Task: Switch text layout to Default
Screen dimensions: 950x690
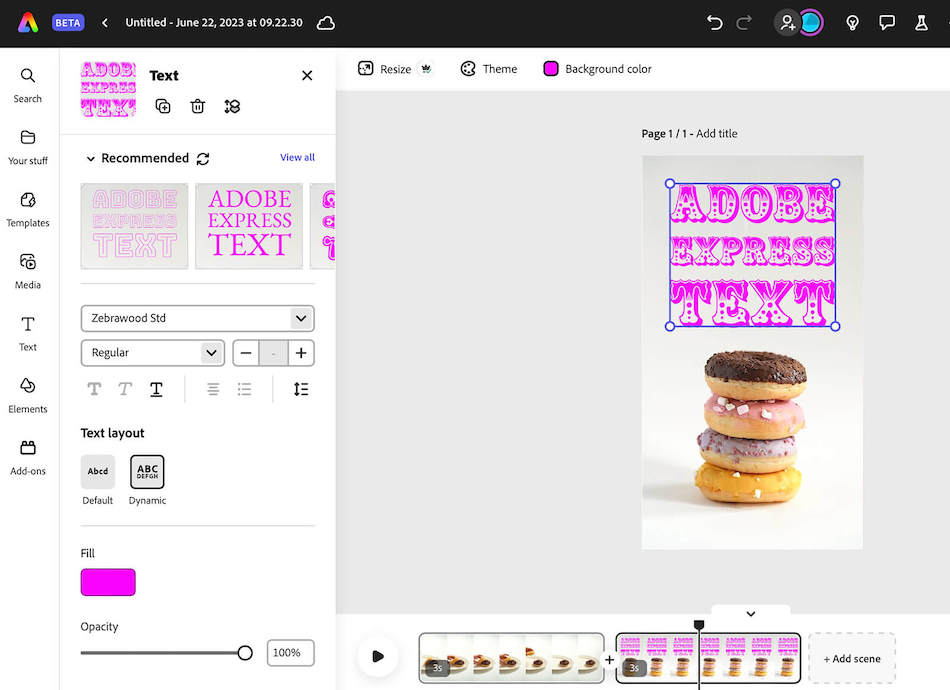Action: [x=97, y=471]
